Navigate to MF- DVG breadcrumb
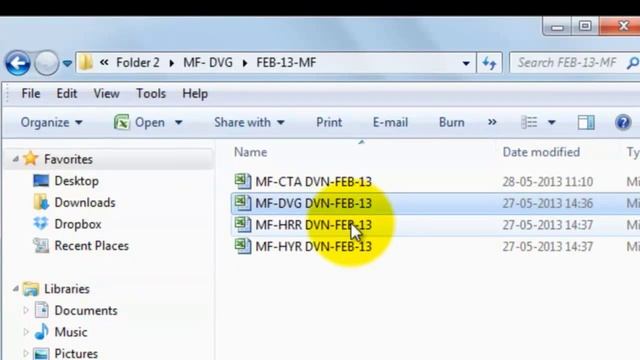Viewport: 640px width, 360px height. (208, 62)
